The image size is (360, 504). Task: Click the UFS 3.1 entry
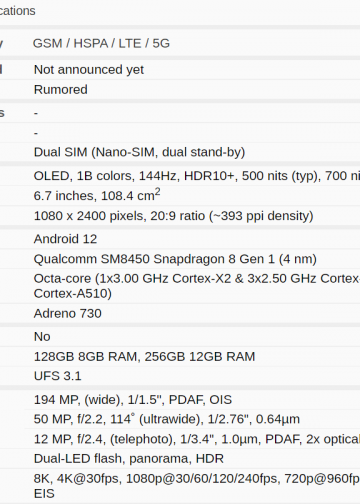pos(58,376)
